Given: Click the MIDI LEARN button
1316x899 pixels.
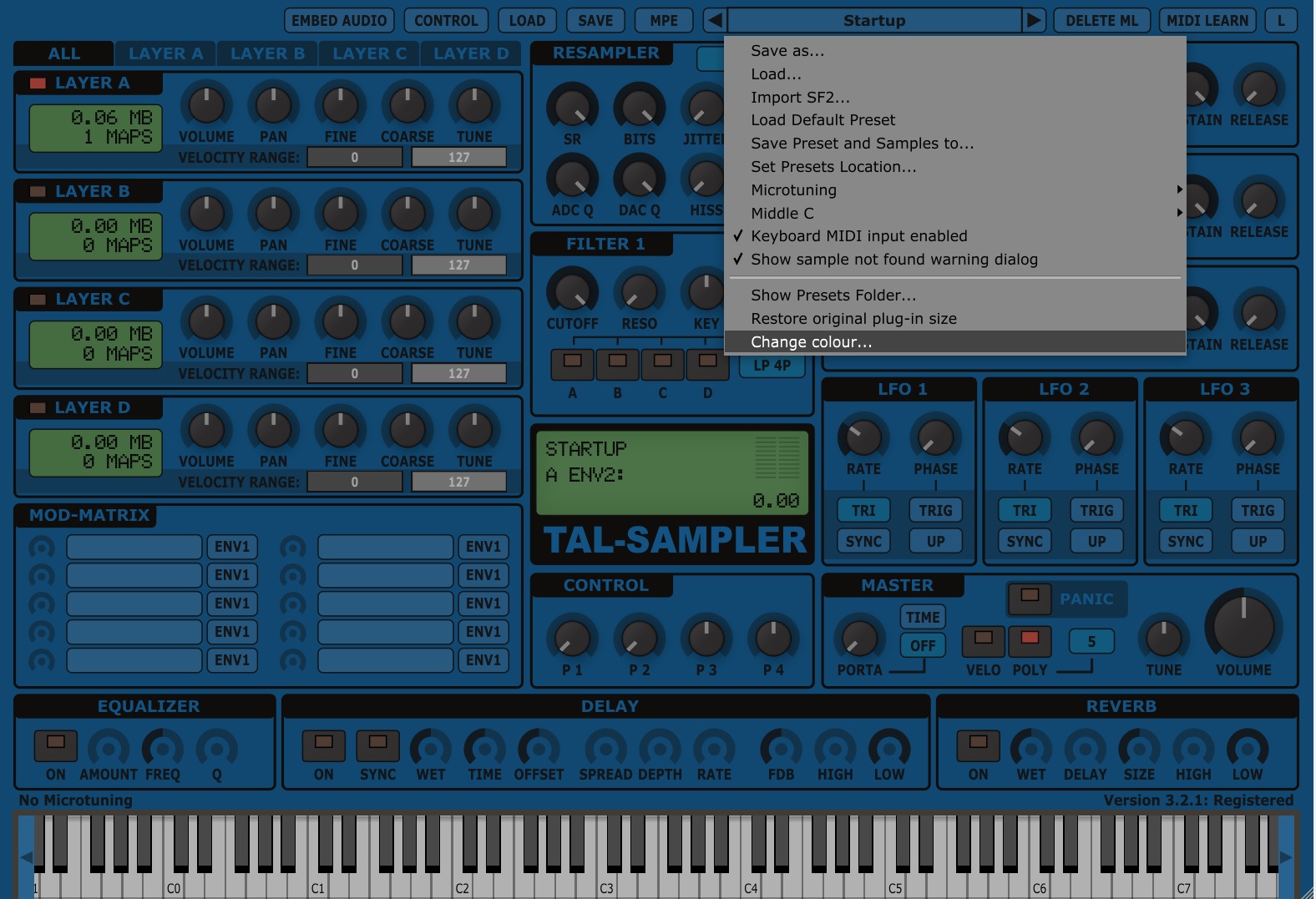Looking at the screenshot, I should (x=1207, y=20).
